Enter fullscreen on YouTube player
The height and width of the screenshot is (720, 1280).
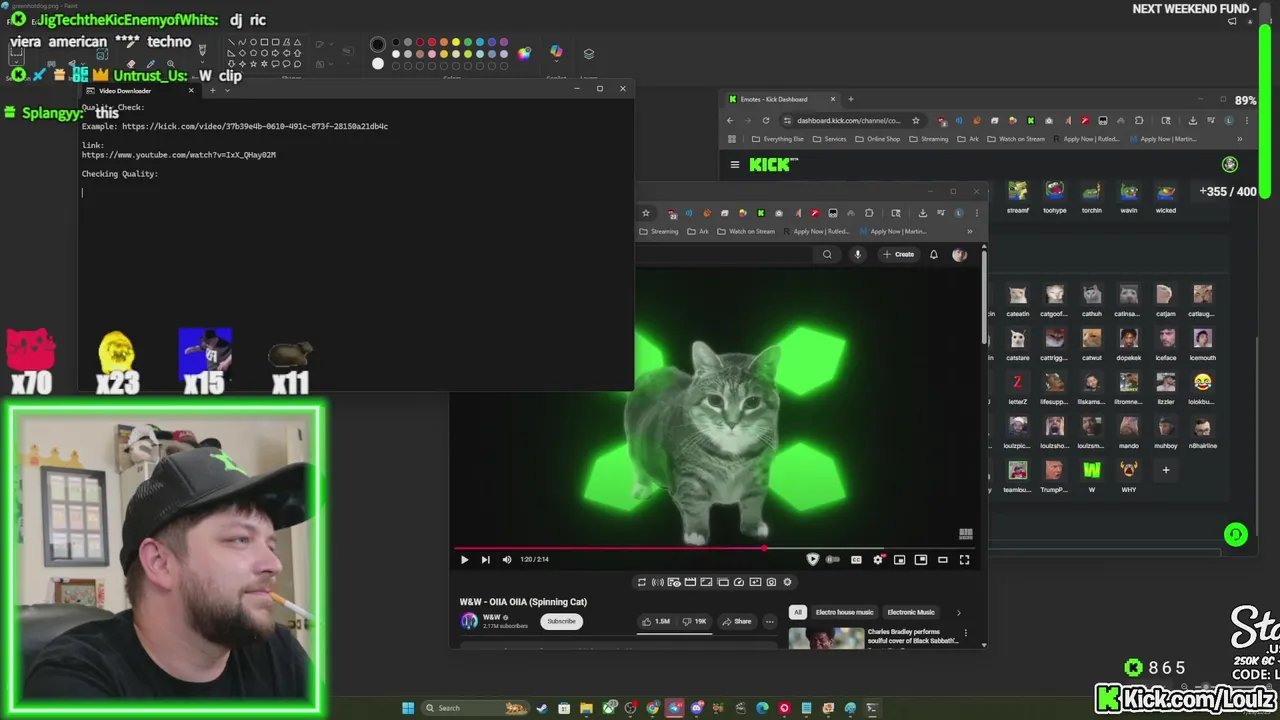pyautogui.click(x=964, y=560)
